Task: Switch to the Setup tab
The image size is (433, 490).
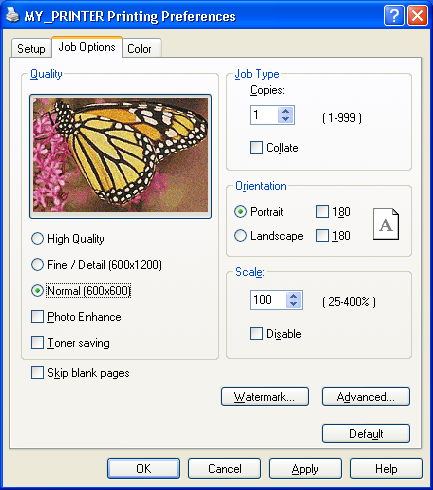Action: [31, 49]
